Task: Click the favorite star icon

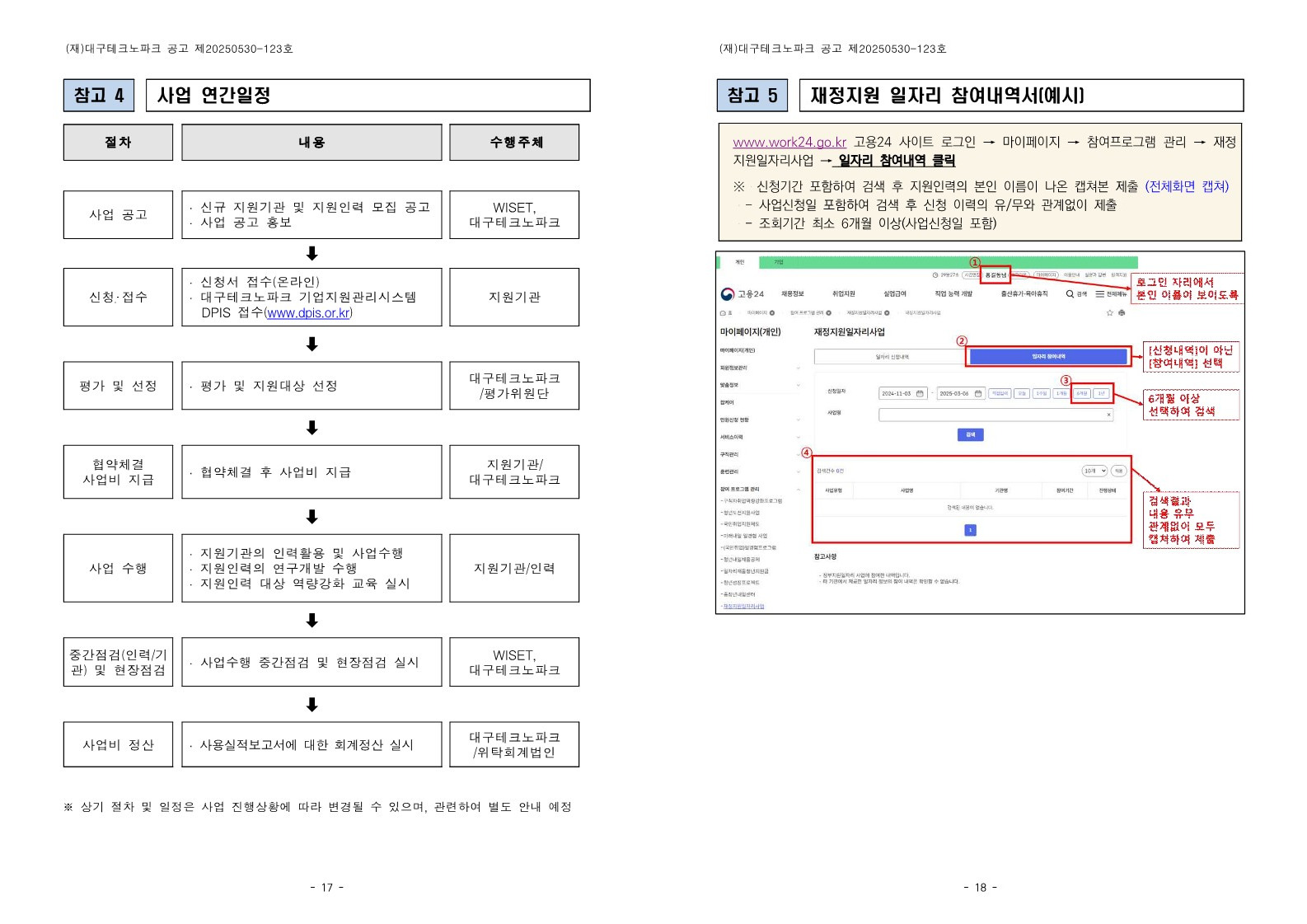Action: [1109, 312]
